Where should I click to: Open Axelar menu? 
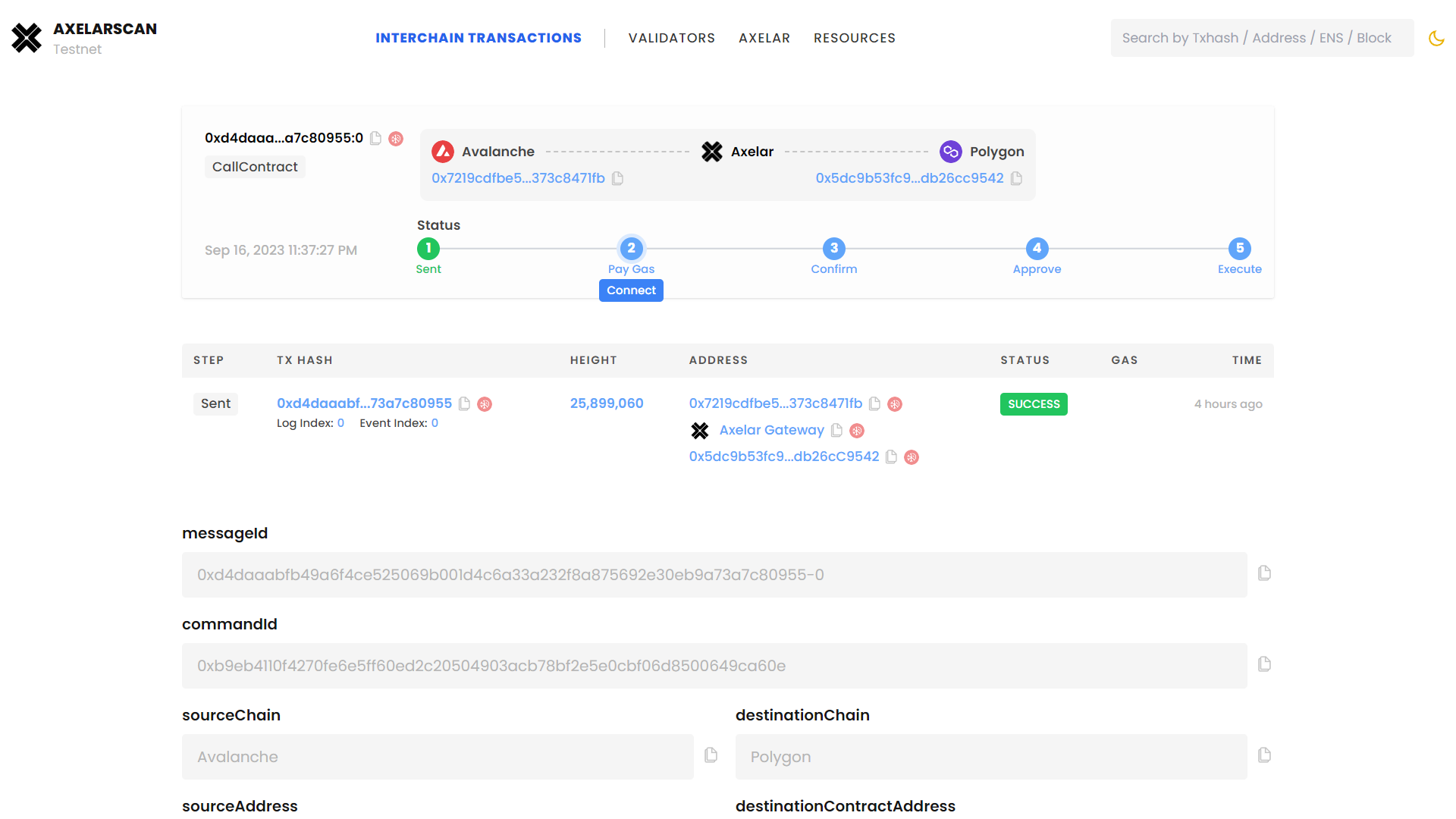click(764, 38)
